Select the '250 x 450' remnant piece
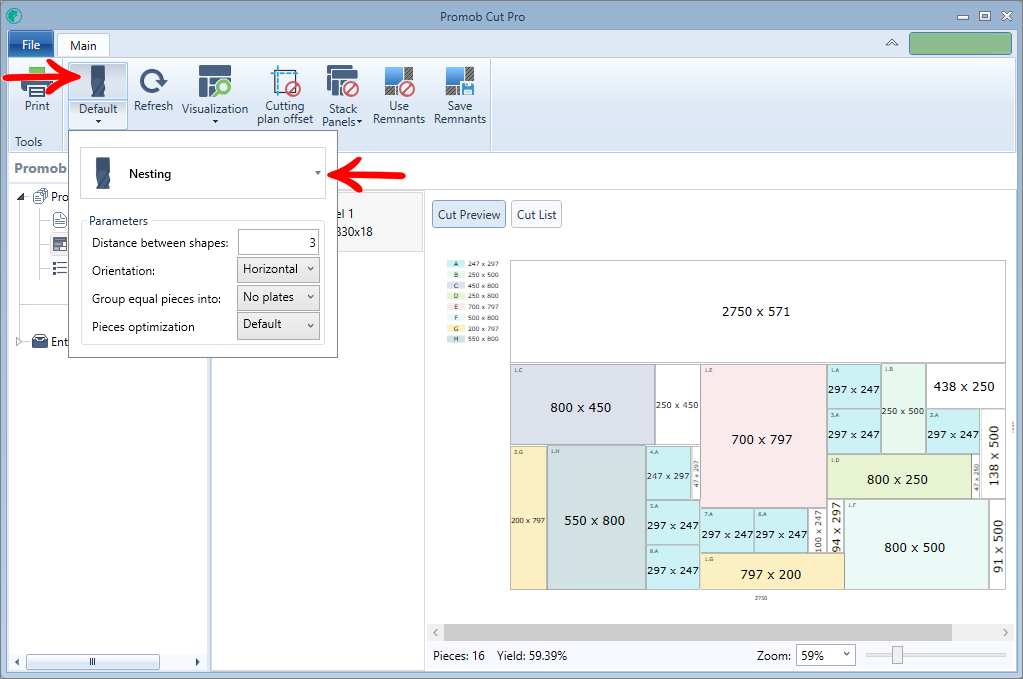 (x=677, y=404)
